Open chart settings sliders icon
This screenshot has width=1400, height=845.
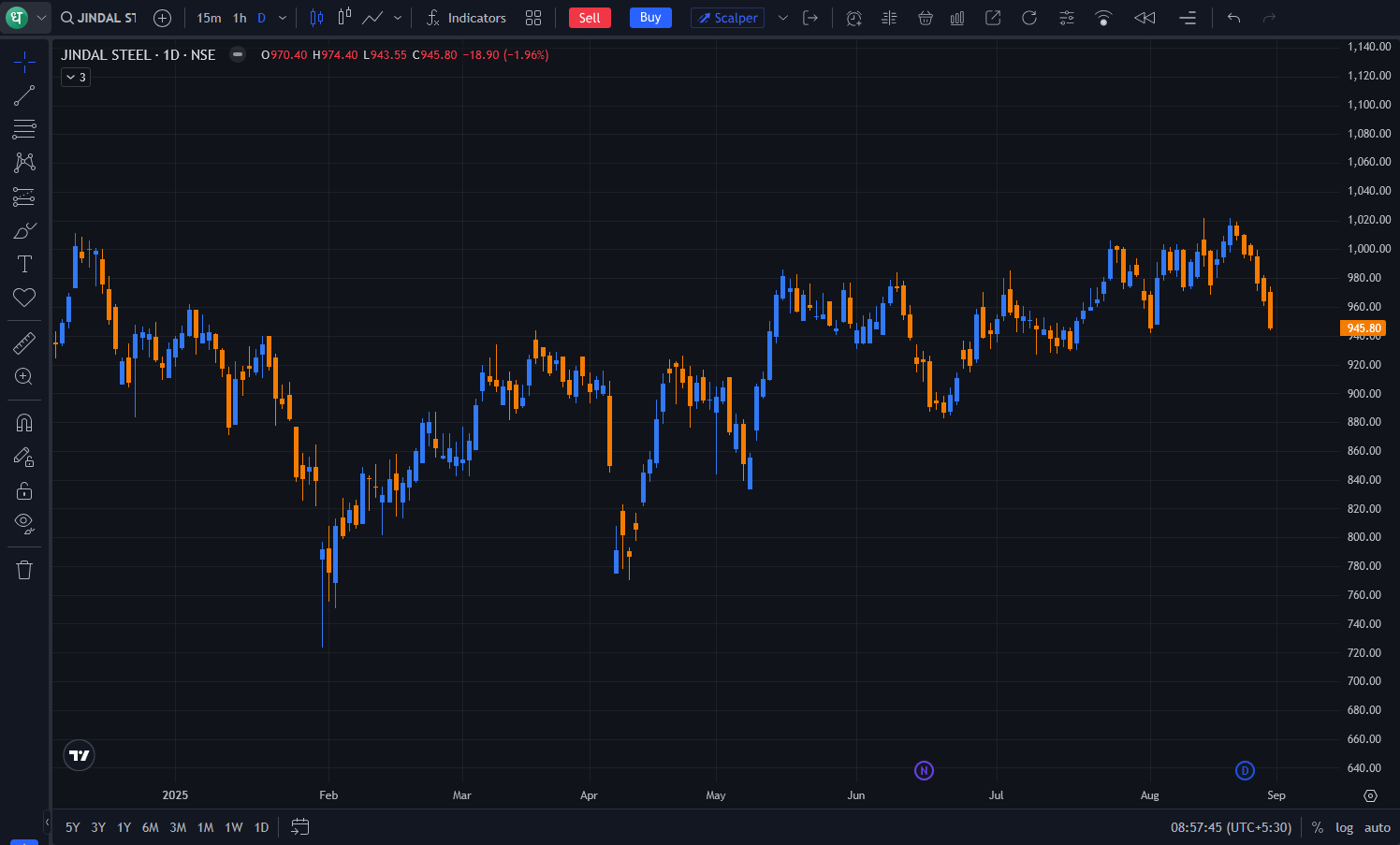tap(1066, 18)
